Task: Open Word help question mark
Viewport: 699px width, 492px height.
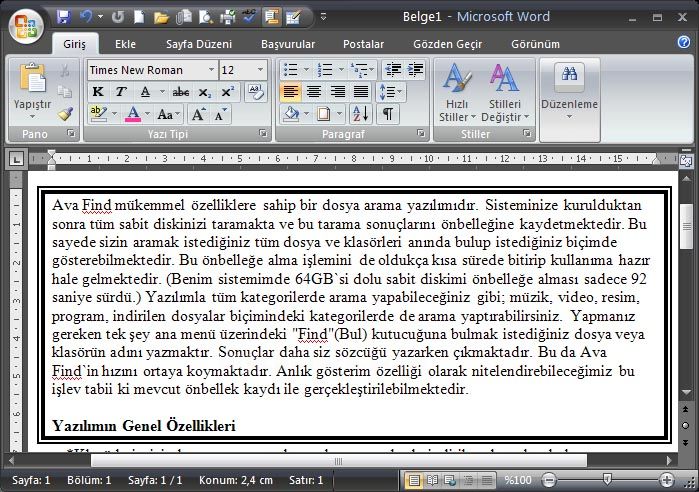Action: 683,42
